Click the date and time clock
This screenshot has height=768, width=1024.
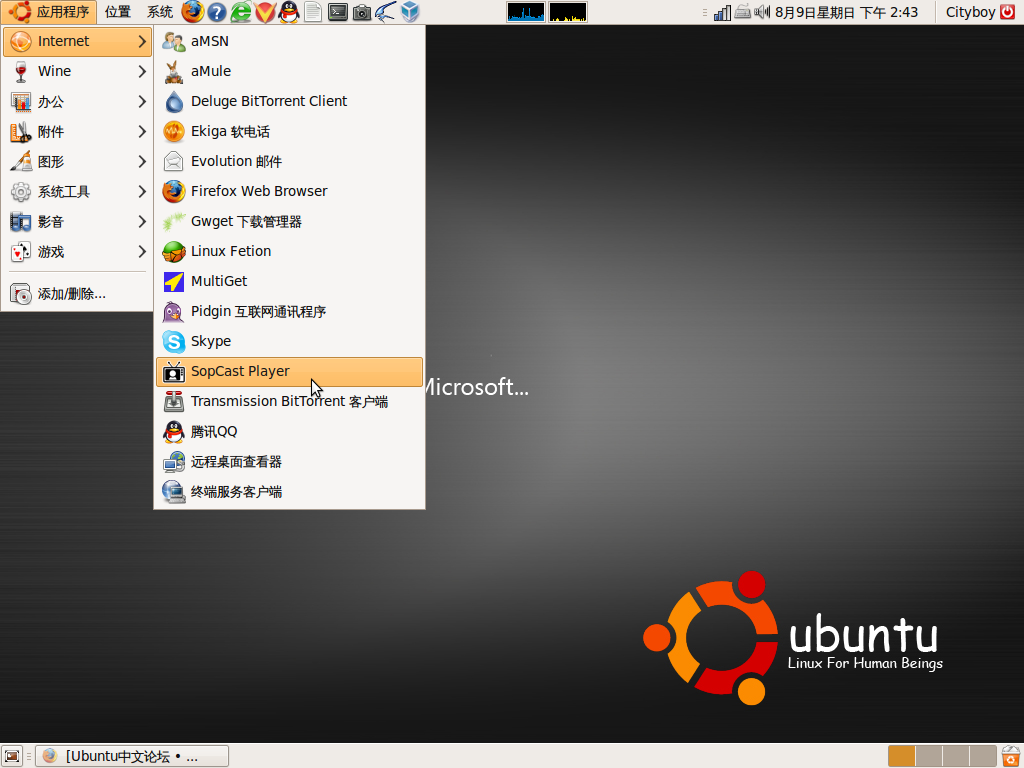[x=846, y=12]
